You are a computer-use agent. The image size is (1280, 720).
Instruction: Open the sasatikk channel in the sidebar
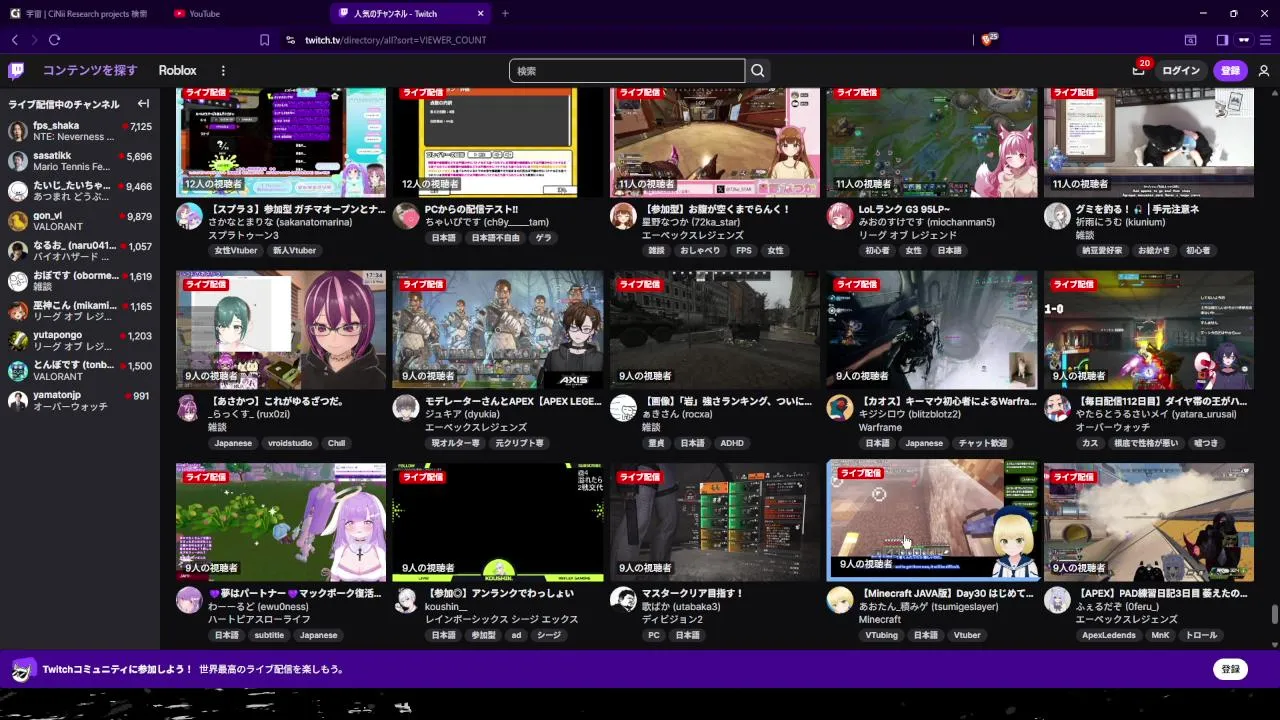(80, 161)
